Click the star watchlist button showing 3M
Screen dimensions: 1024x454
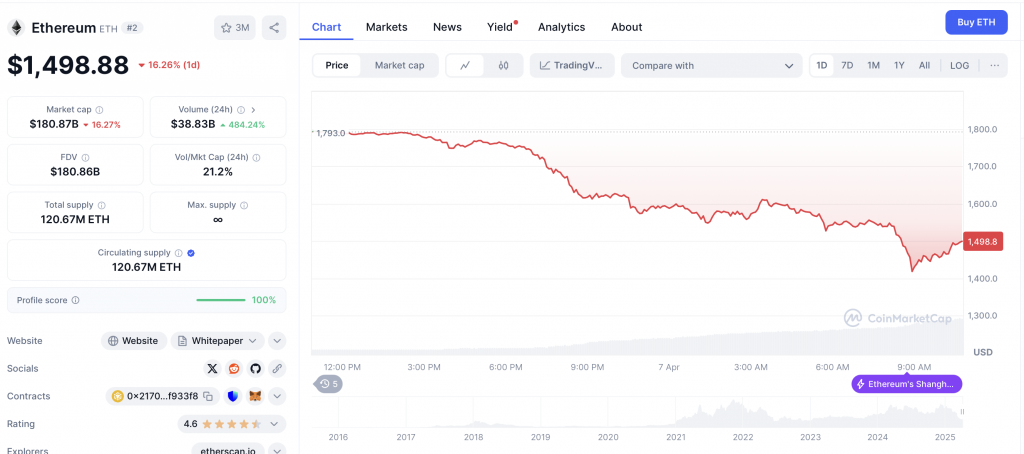[x=235, y=27]
